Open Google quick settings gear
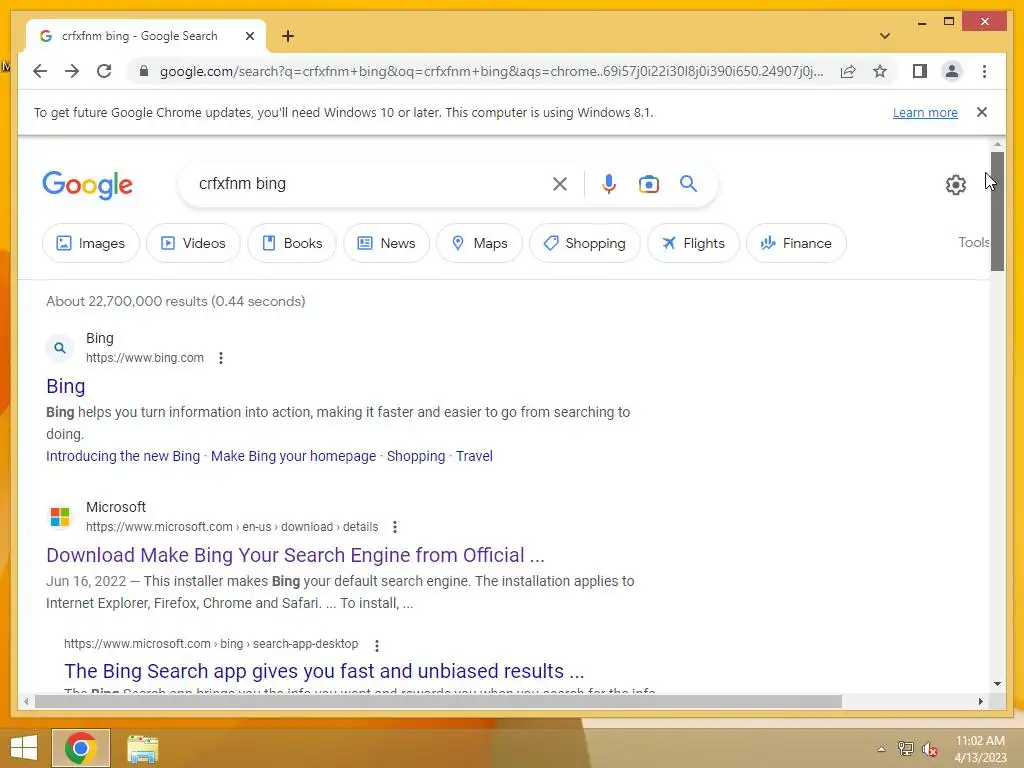1024x768 pixels. [x=955, y=185]
